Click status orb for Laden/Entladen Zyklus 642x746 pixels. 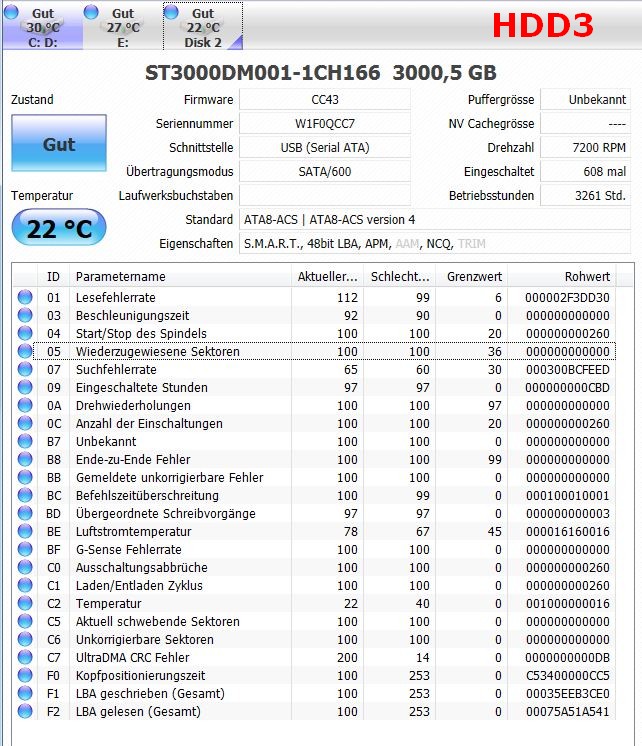[x=25, y=586]
